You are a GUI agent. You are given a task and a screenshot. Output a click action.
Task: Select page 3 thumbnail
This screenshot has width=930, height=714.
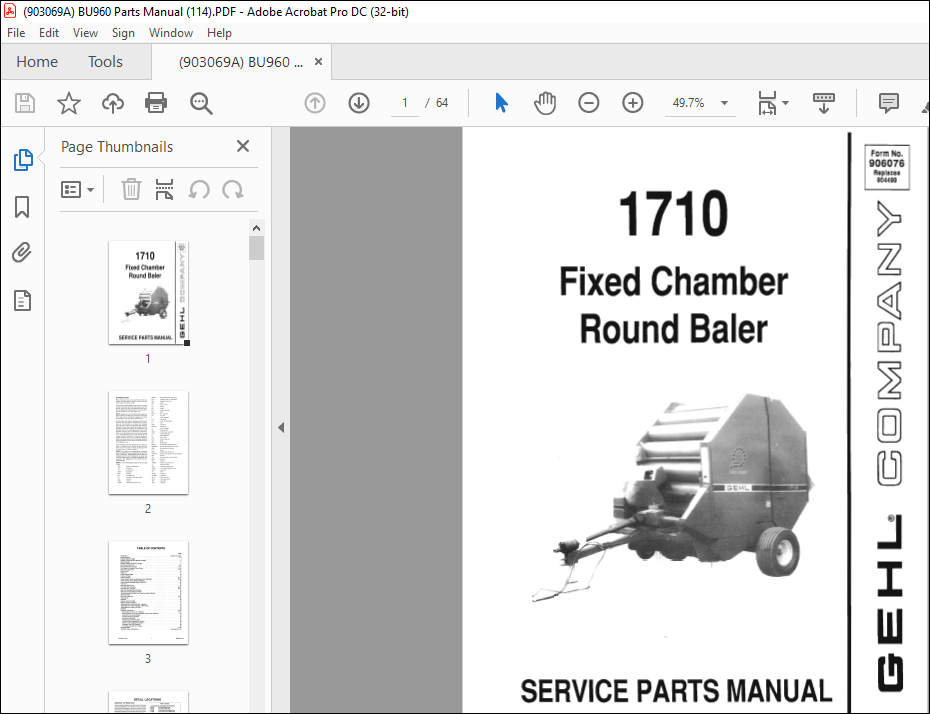[148, 592]
